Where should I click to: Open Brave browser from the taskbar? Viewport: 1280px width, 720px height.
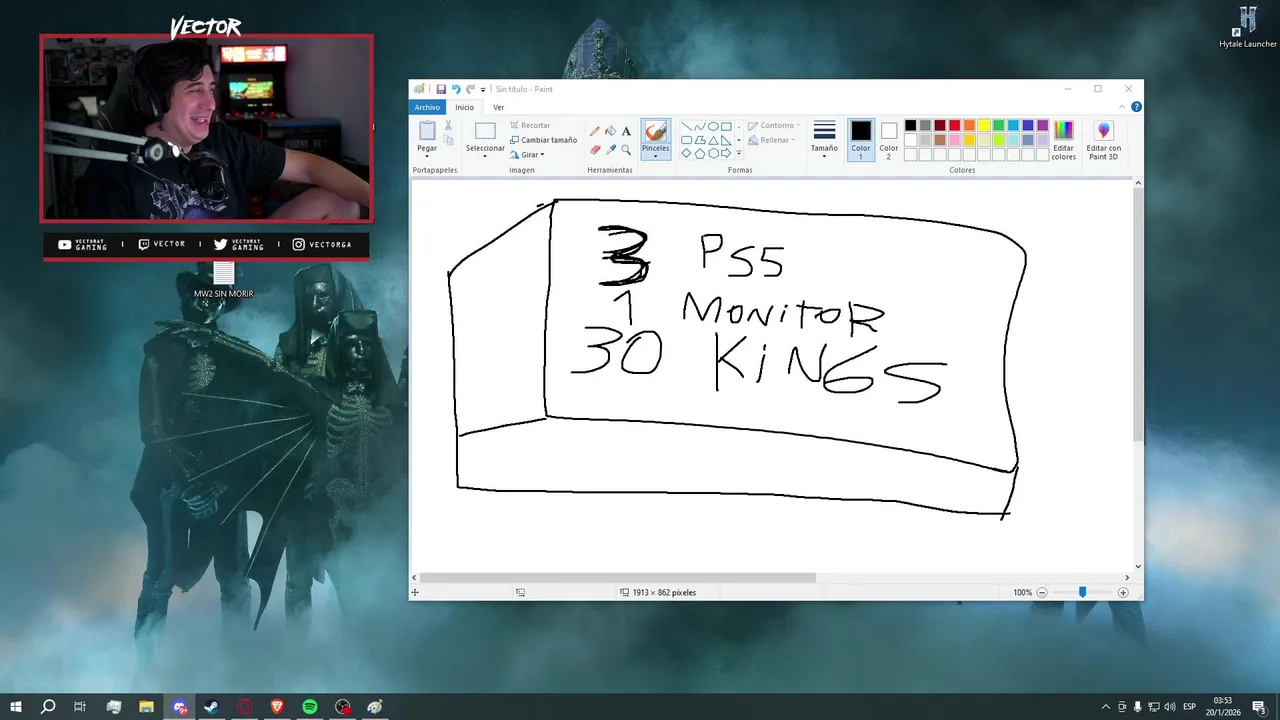coord(278,707)
